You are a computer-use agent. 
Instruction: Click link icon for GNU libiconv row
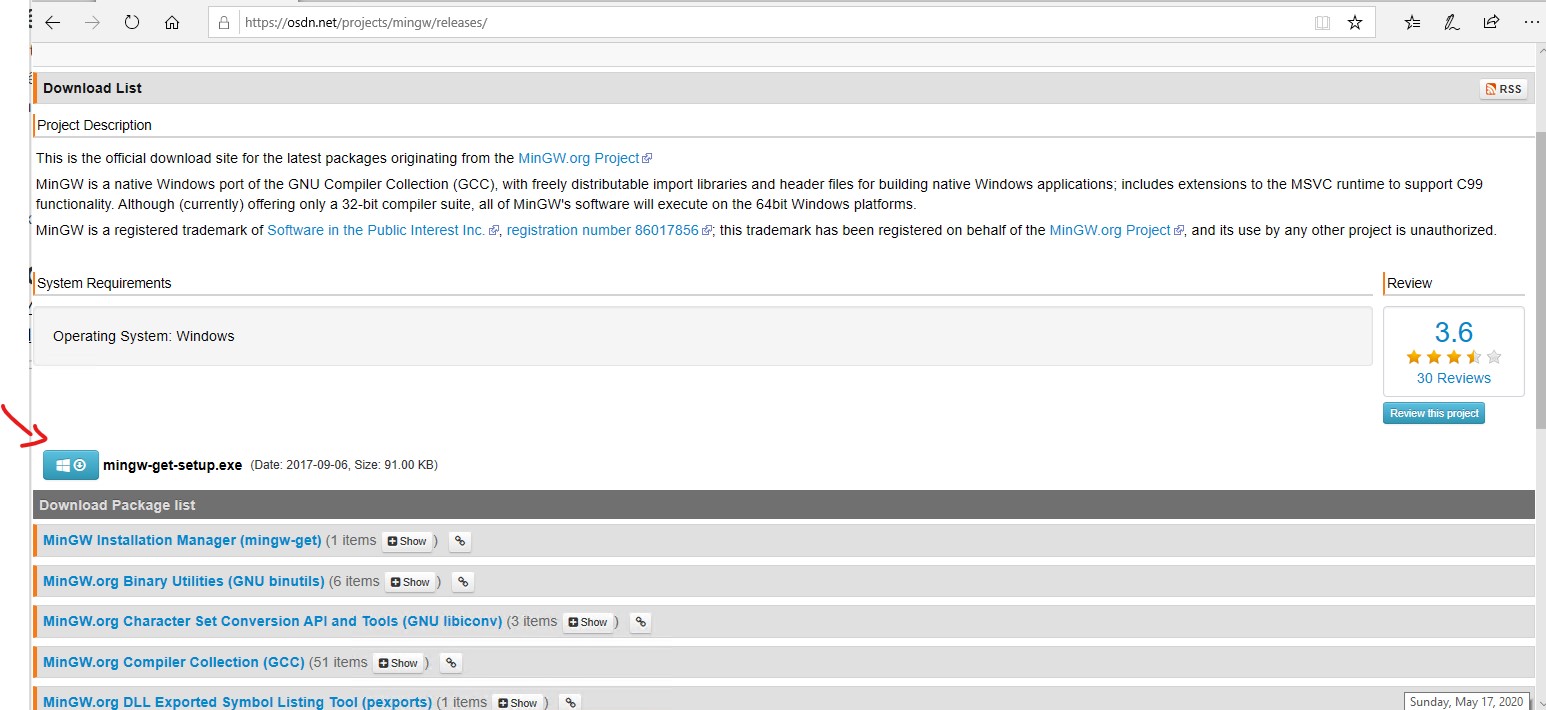[641, 622]
